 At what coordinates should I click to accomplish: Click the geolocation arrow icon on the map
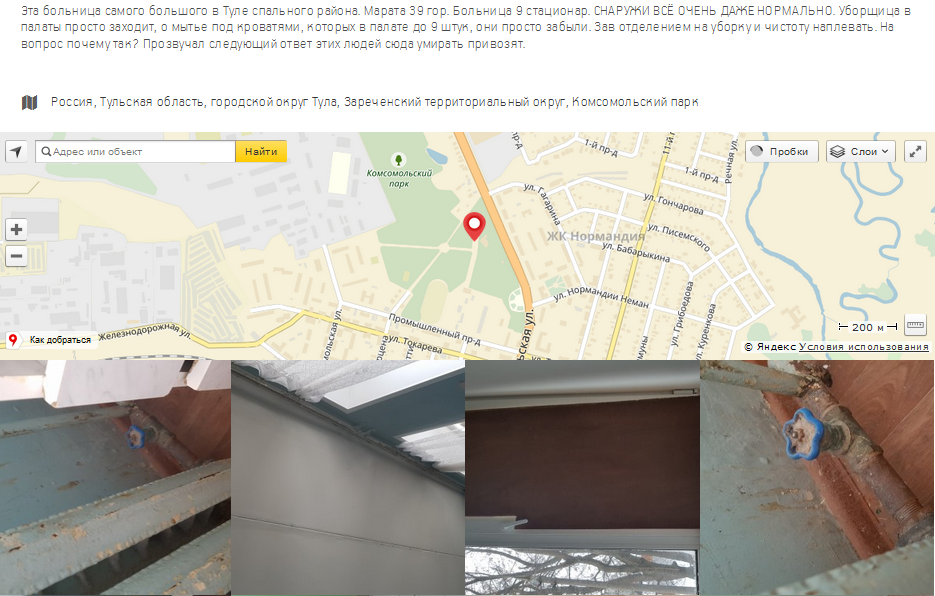(17, 152)
